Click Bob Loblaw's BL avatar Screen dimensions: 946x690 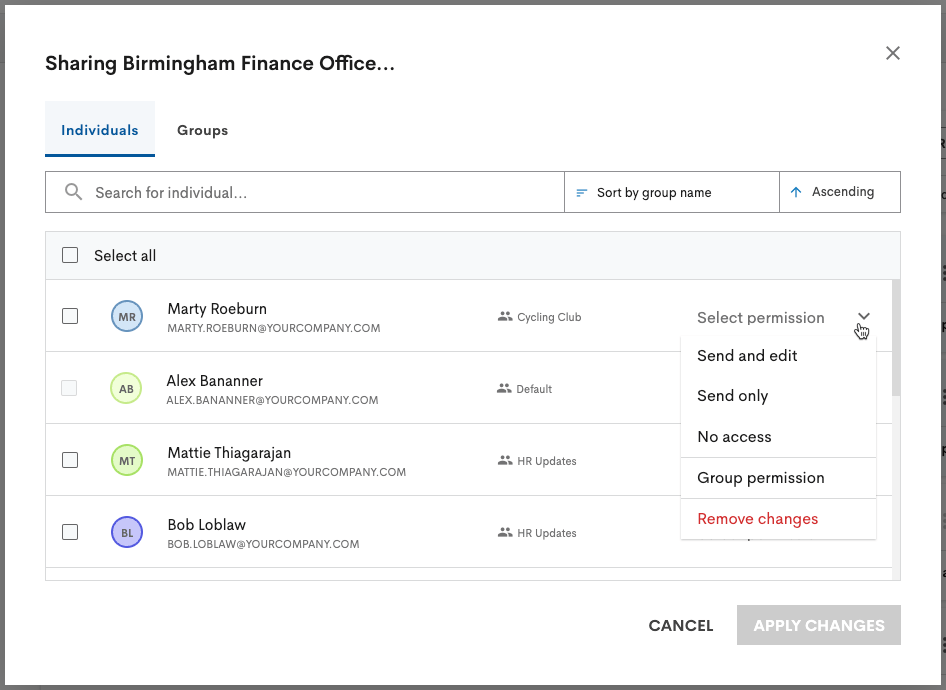tap(126, 532)
